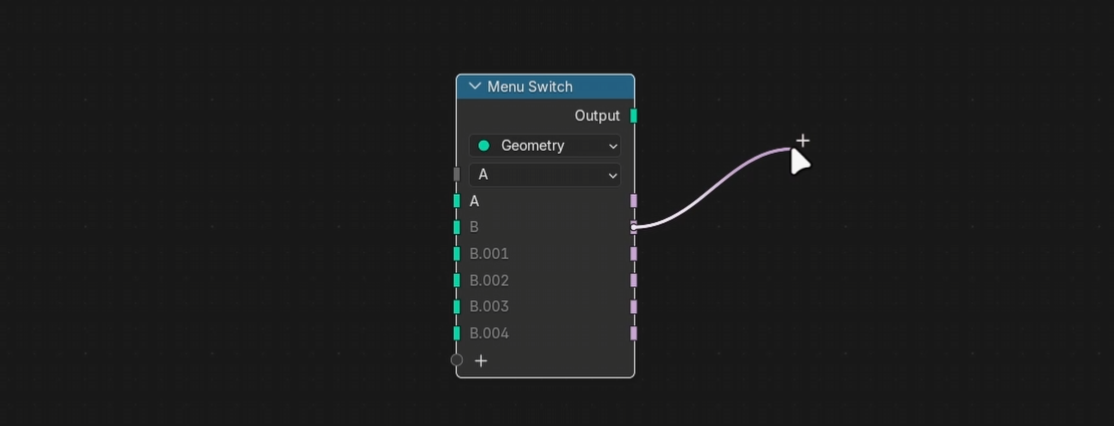Click the purple output socket on row B.003

(634, 307)
